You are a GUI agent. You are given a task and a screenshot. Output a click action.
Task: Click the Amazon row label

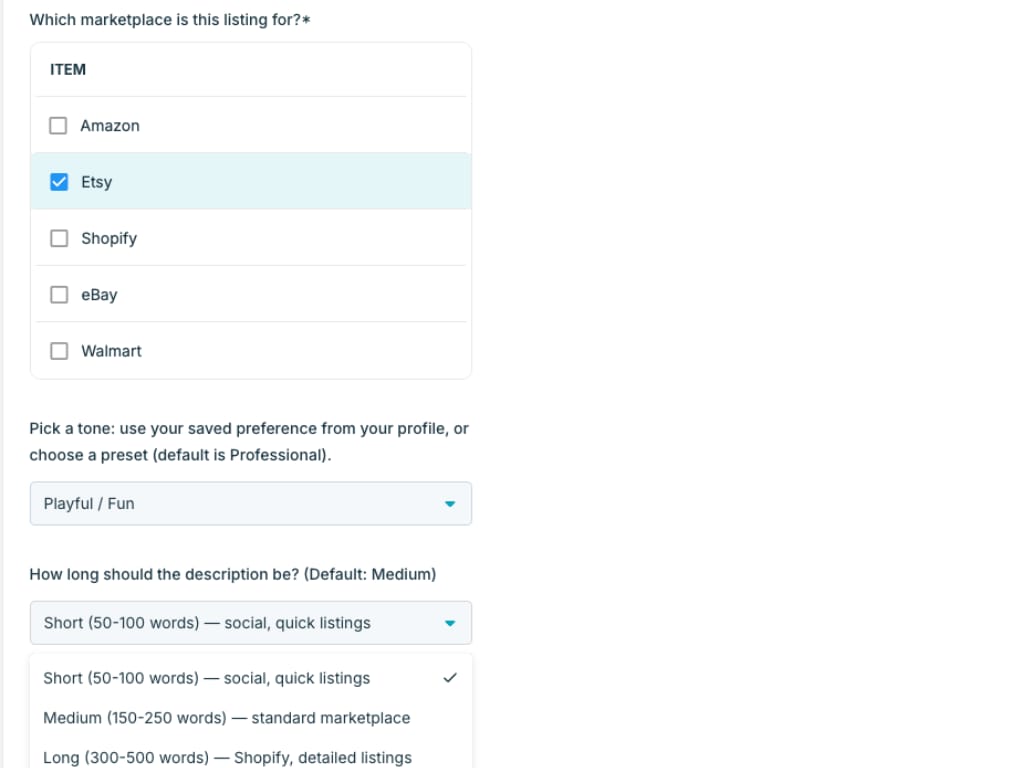pyautogui.click(x=110, y=126)
